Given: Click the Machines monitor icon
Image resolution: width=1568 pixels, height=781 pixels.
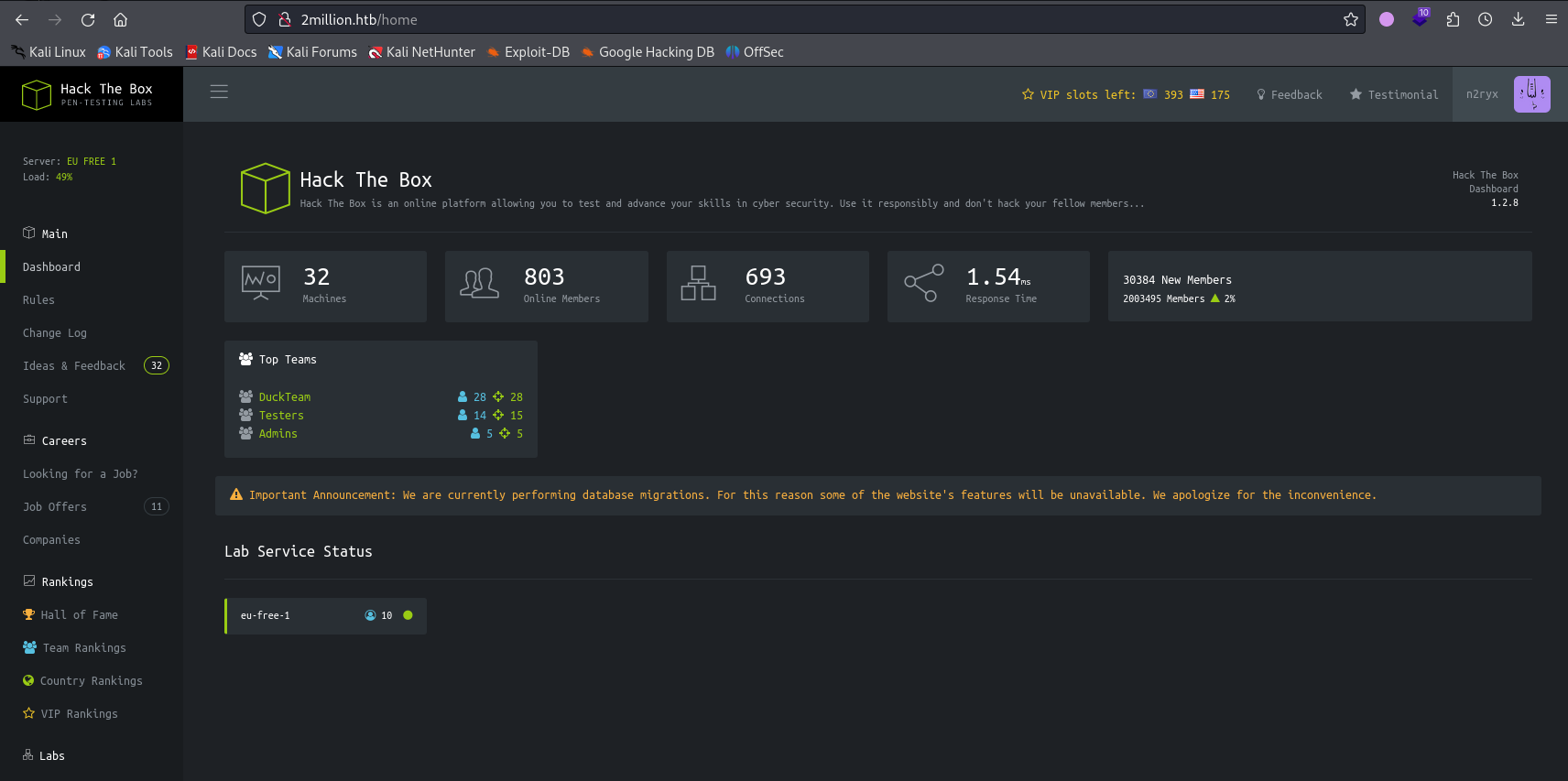Looking at the screenshot, I should coord(260,283).
